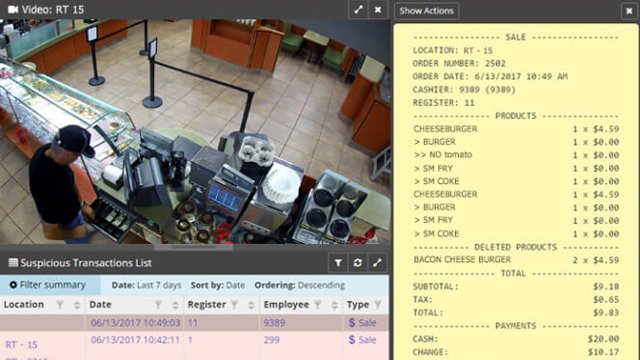
Task: Click the RT - 15 location cell
Action: 21,345
